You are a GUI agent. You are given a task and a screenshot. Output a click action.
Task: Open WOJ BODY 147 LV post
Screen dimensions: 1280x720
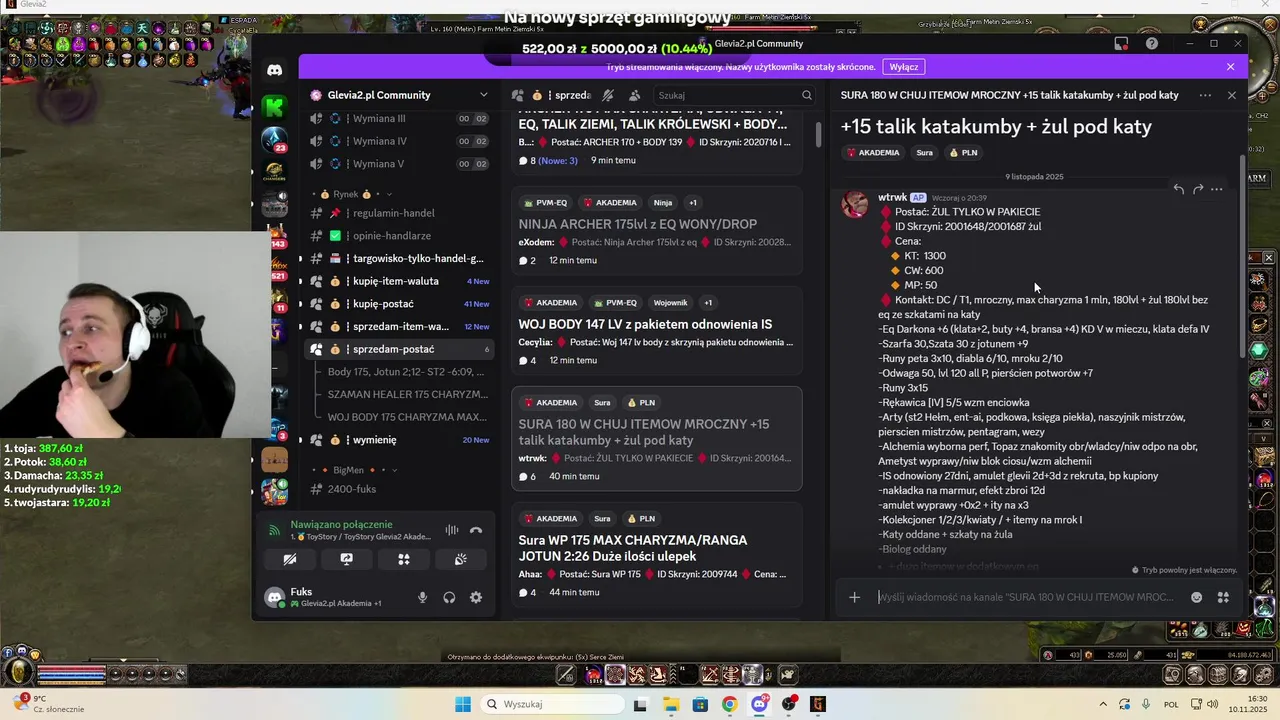[x=657, y=332]
